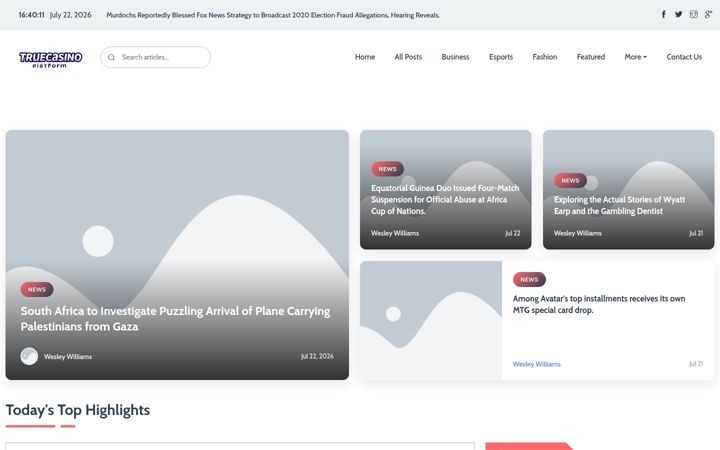The height and width of the screenshot is (450, 720).
Task: Click Wesley Williams author link on Avatar card
Action: click(x=536, y=364)
